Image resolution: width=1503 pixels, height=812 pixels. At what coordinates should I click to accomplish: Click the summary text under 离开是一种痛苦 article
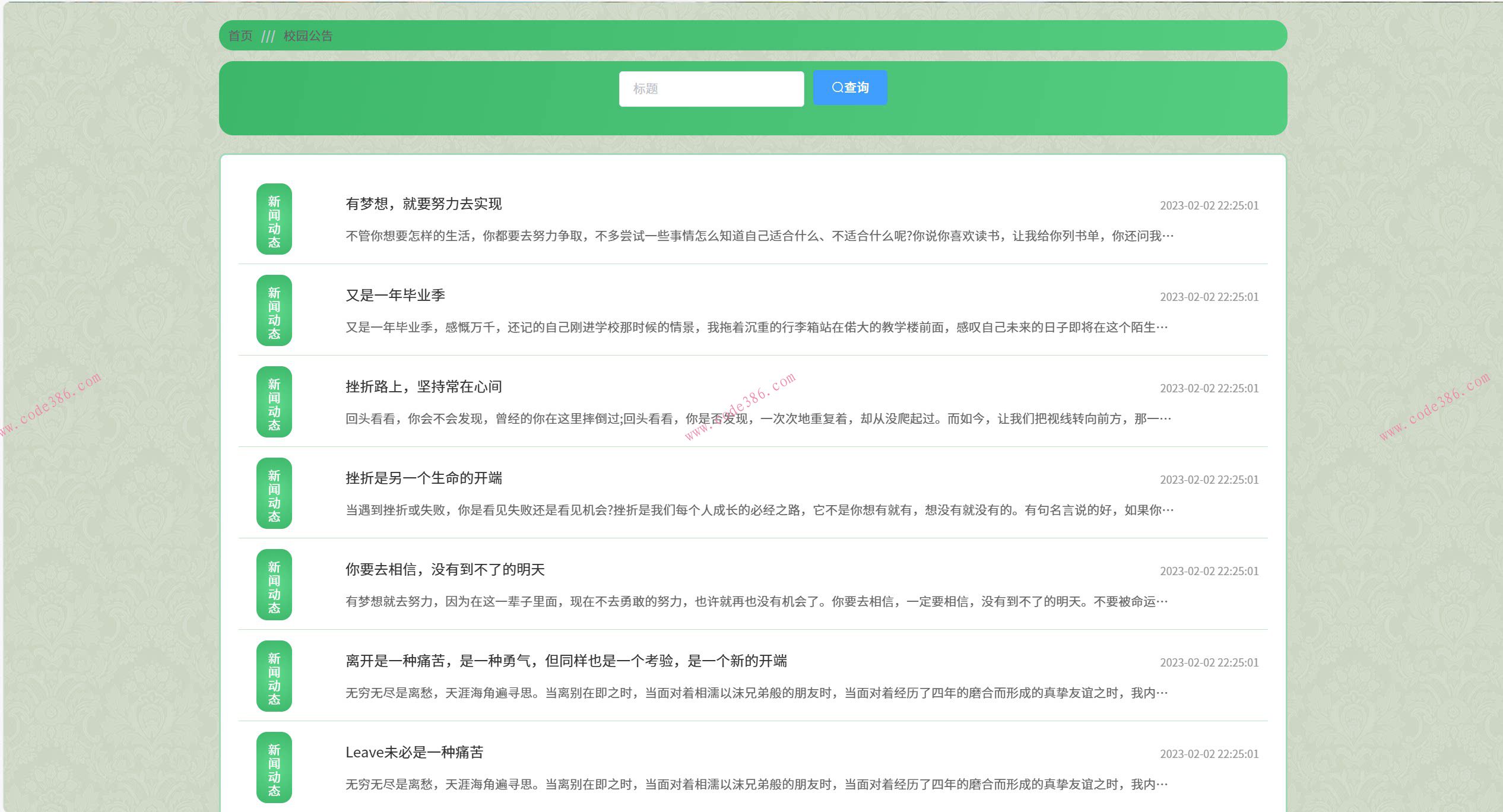(754, 692)
